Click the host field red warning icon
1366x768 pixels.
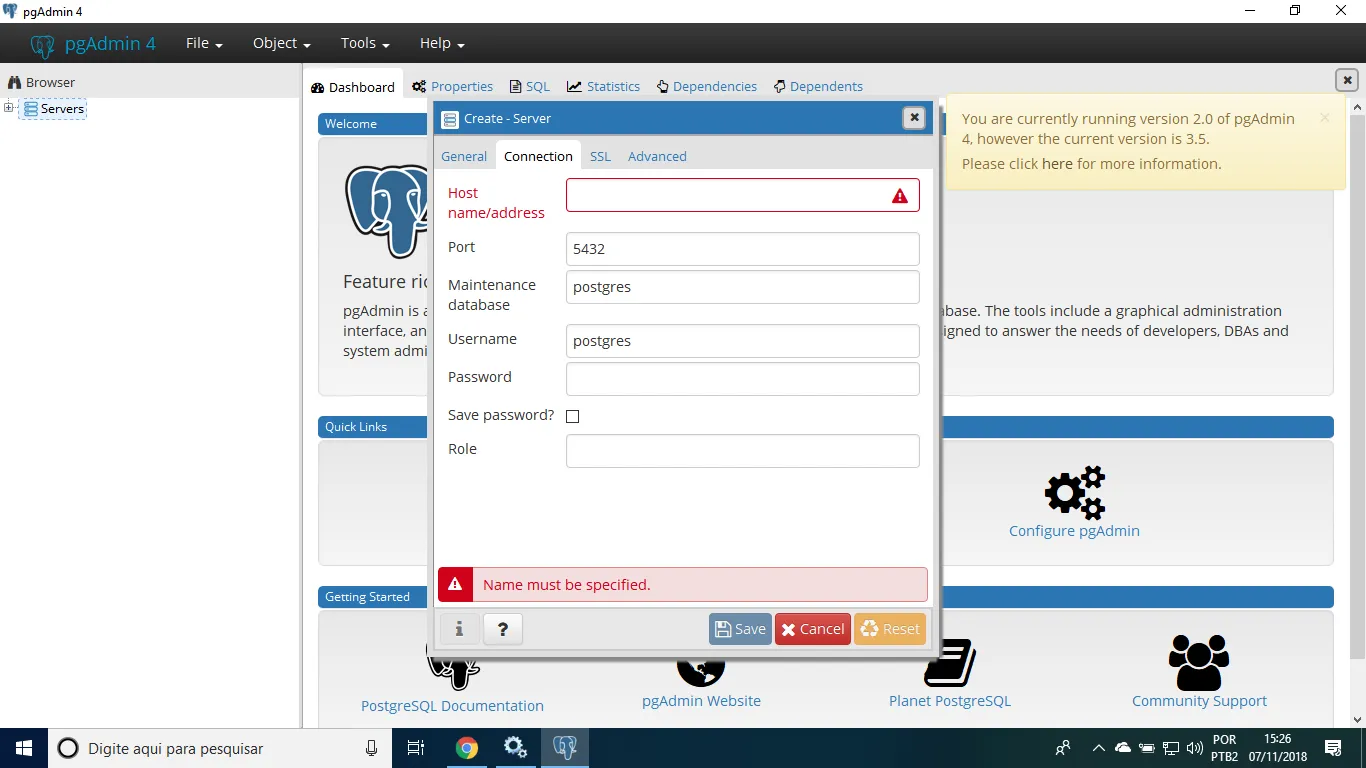pyautogui.click(x=900, y=196)
